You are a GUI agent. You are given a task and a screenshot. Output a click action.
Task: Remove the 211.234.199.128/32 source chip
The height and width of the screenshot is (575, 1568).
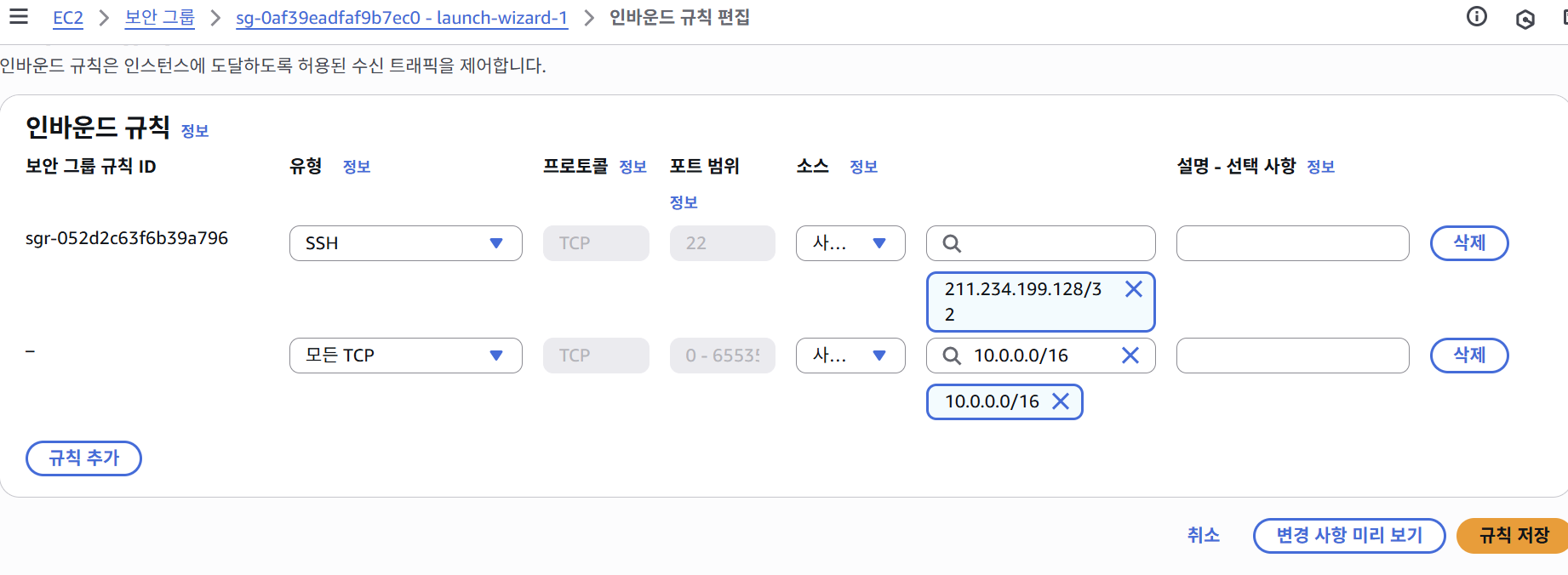(x=1133, y=289)
